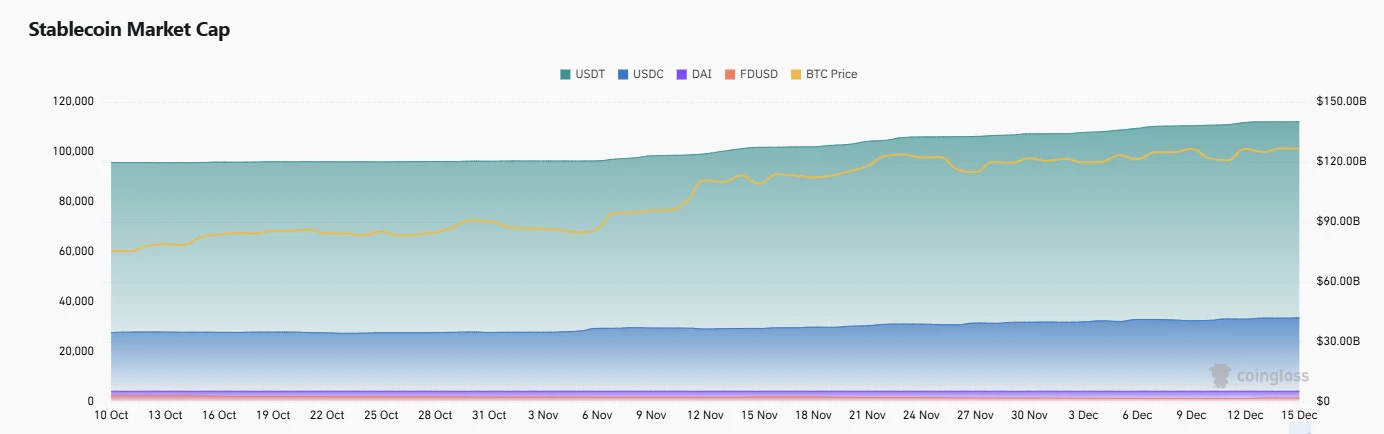Click the 10 Oct date label
1384x434 pixels.
click(111, 415)
